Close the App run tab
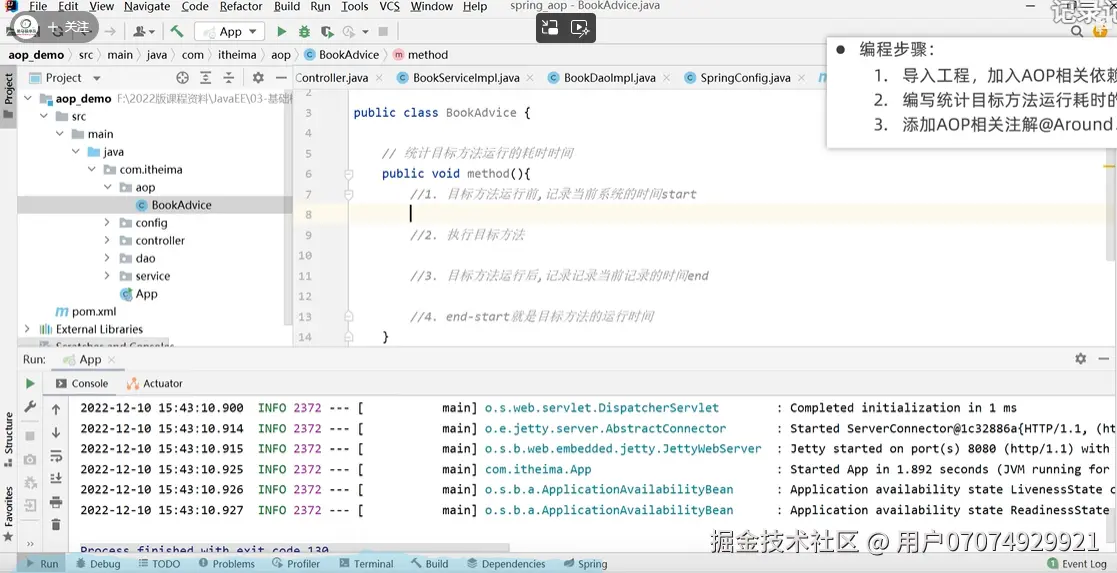 (x=111, y=360)
